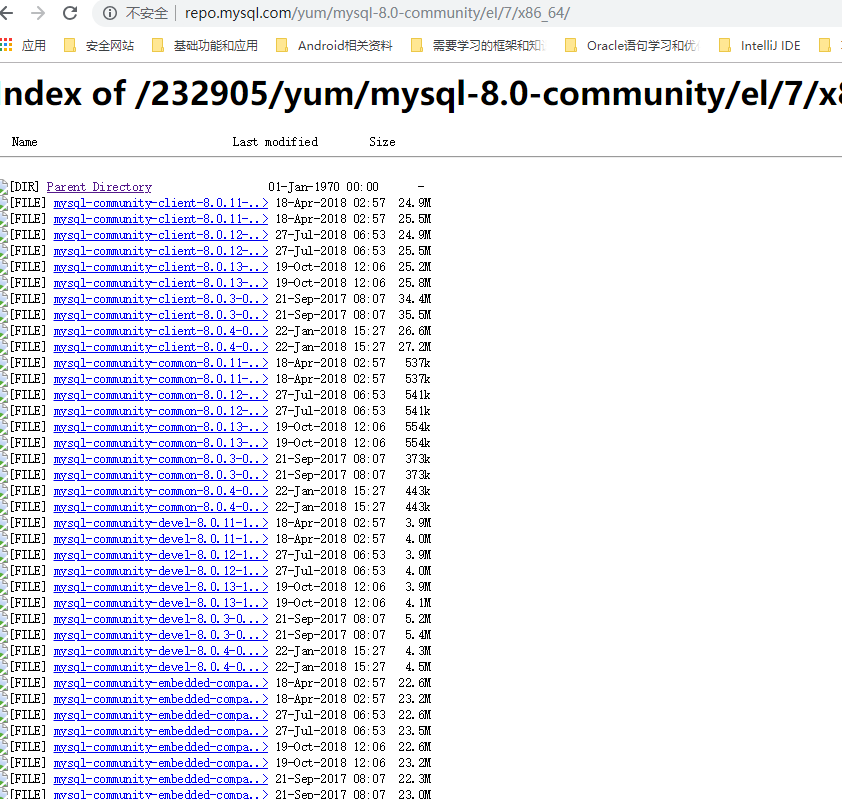
Task: Open mysql-community-client-8.0.3 link sized 35.5M
Action: click(161, 315)
